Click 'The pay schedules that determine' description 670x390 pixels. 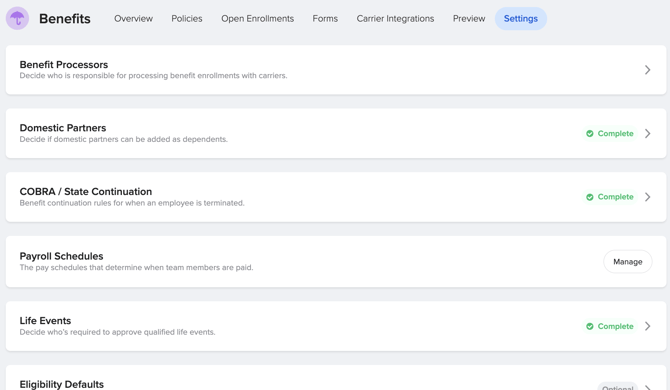pyautogui.click(x=136, y=267)
